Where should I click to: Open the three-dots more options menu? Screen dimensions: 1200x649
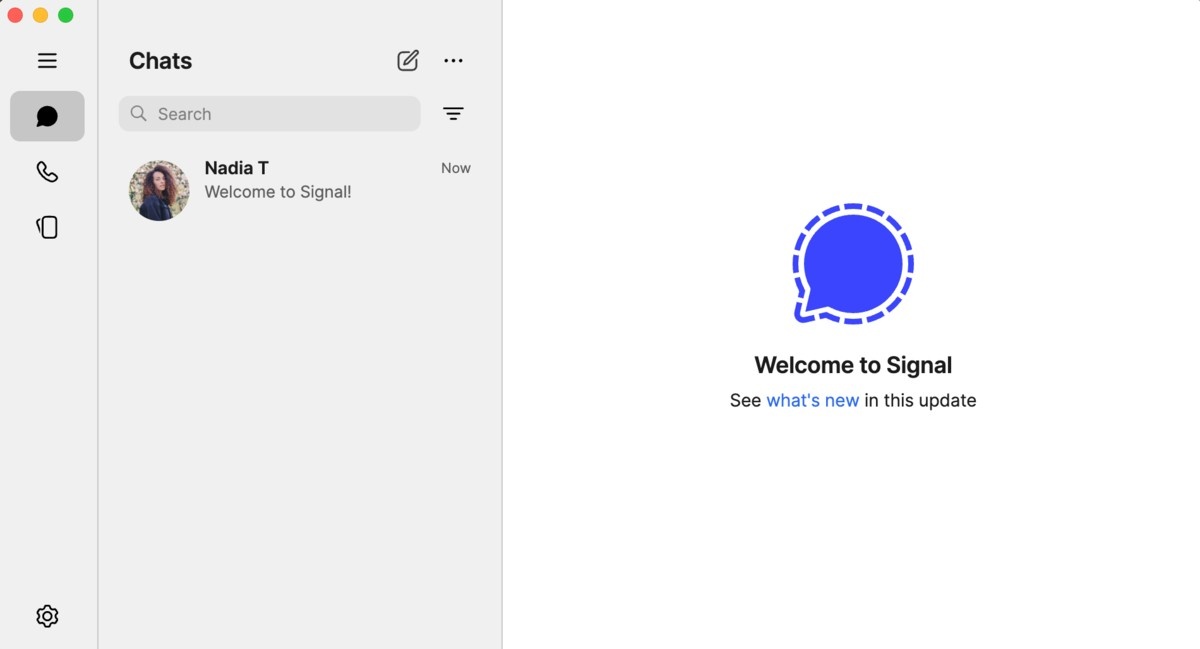454,61
